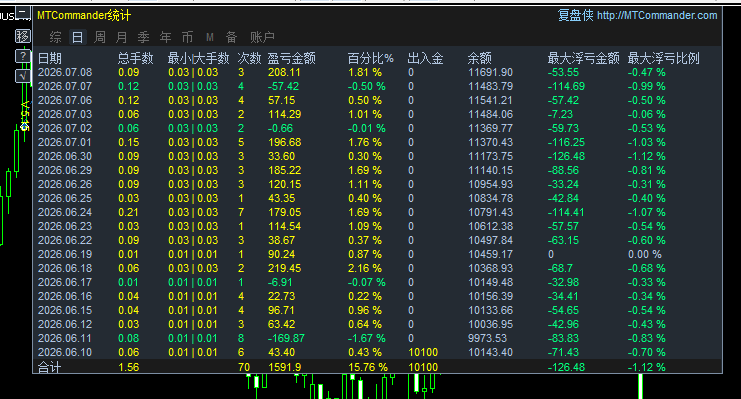
Task: Switch to the 月 monthly tab
Action: [x=121, y=37]
